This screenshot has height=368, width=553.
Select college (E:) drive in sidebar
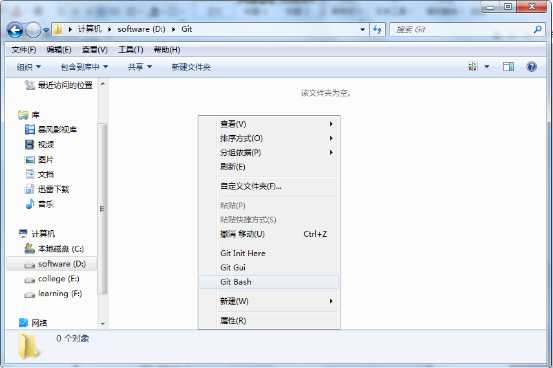[52, 279]
